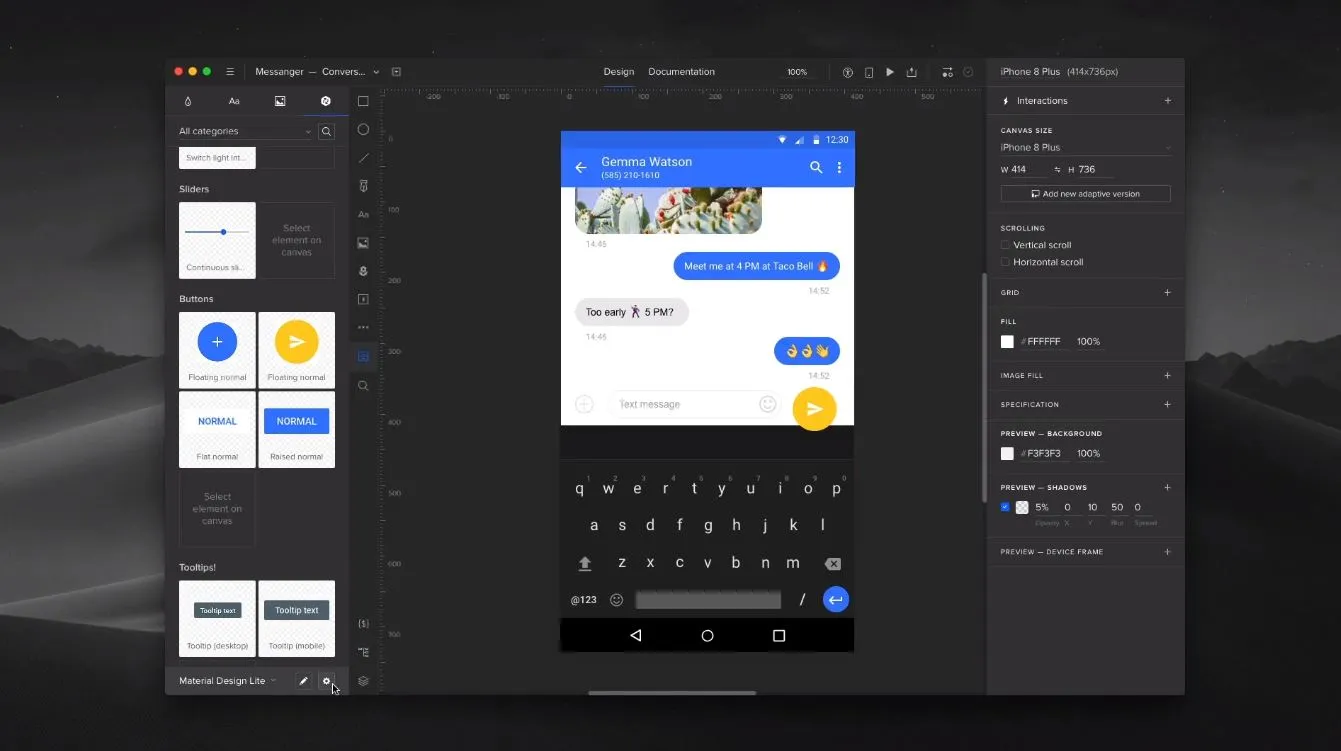Viewport: 1341px width, 751px height.
Task: Expand Preview Device Frame section plus
Action: pyautogui.click(x=1167, y=552)
